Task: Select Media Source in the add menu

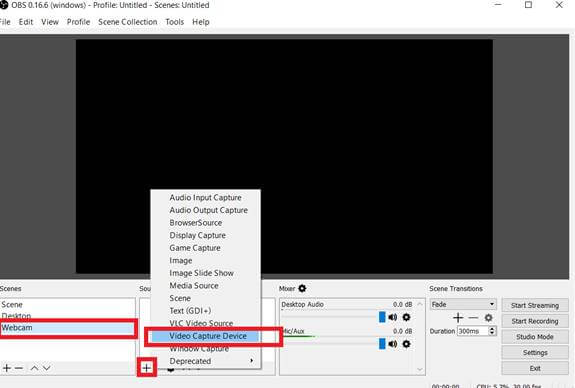Action: (x=205, y=285)
